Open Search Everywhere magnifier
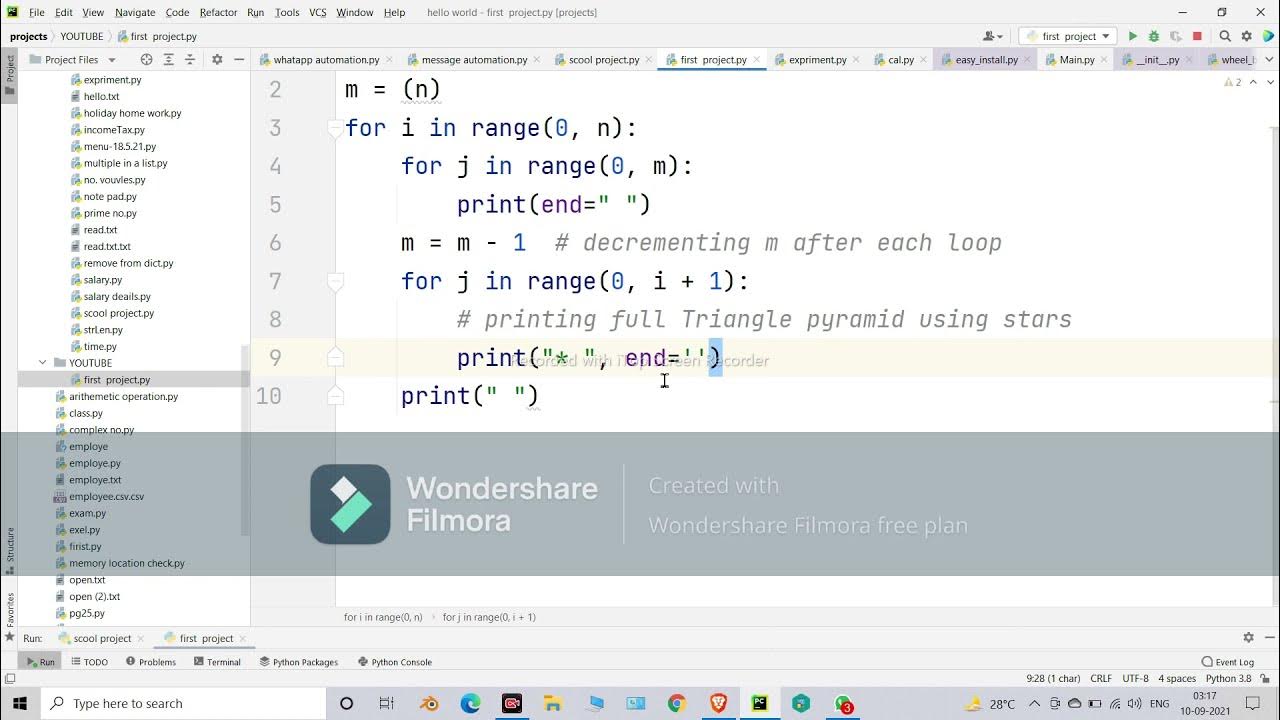 (1225, 36)
